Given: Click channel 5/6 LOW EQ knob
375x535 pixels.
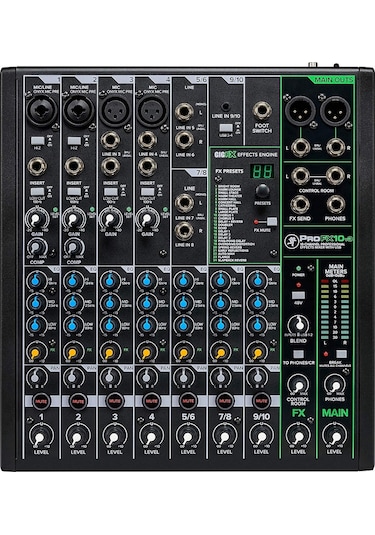Looking at the screenshot, I should [x=184, y=325].
